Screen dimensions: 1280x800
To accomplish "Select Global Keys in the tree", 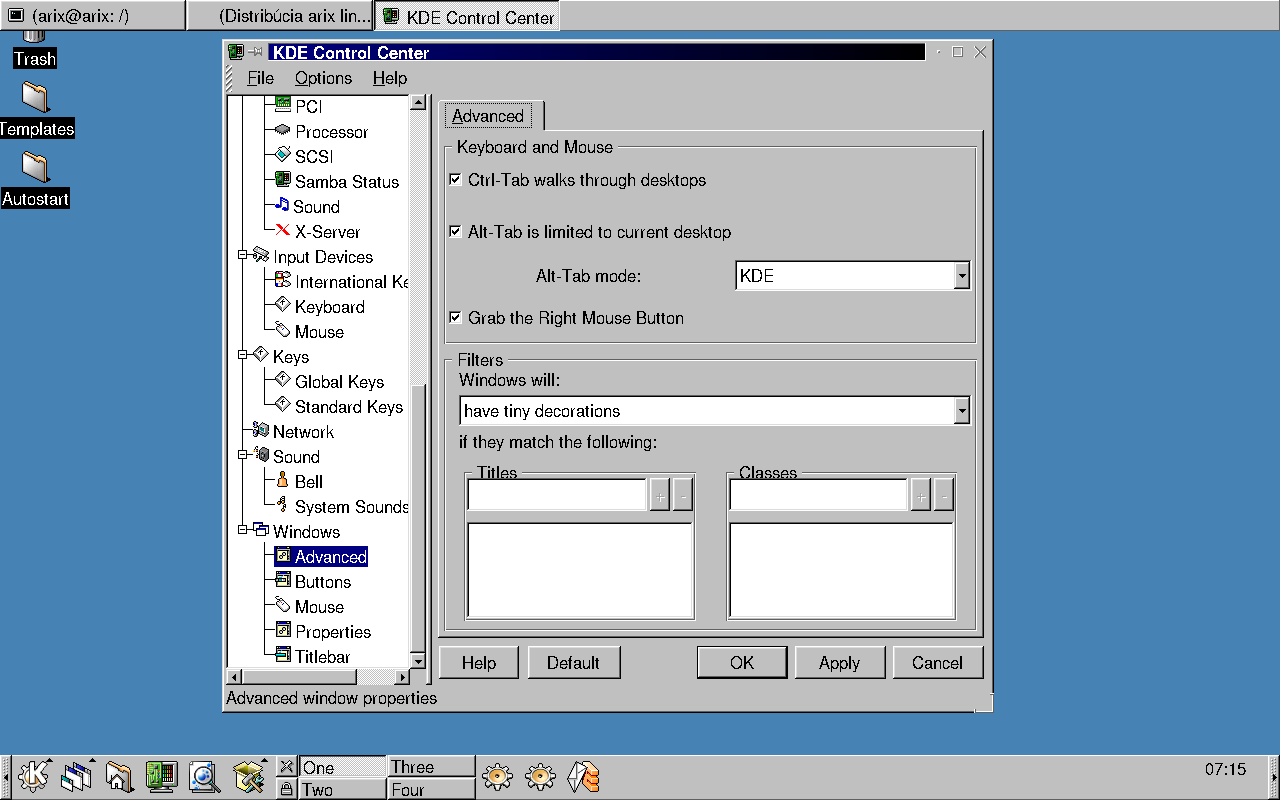I will coord(339,382).
